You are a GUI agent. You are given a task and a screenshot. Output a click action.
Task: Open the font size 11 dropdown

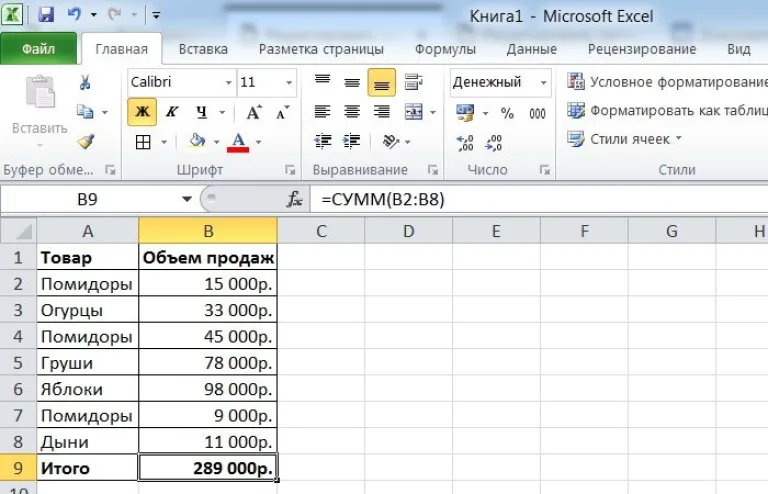point(289,82)
